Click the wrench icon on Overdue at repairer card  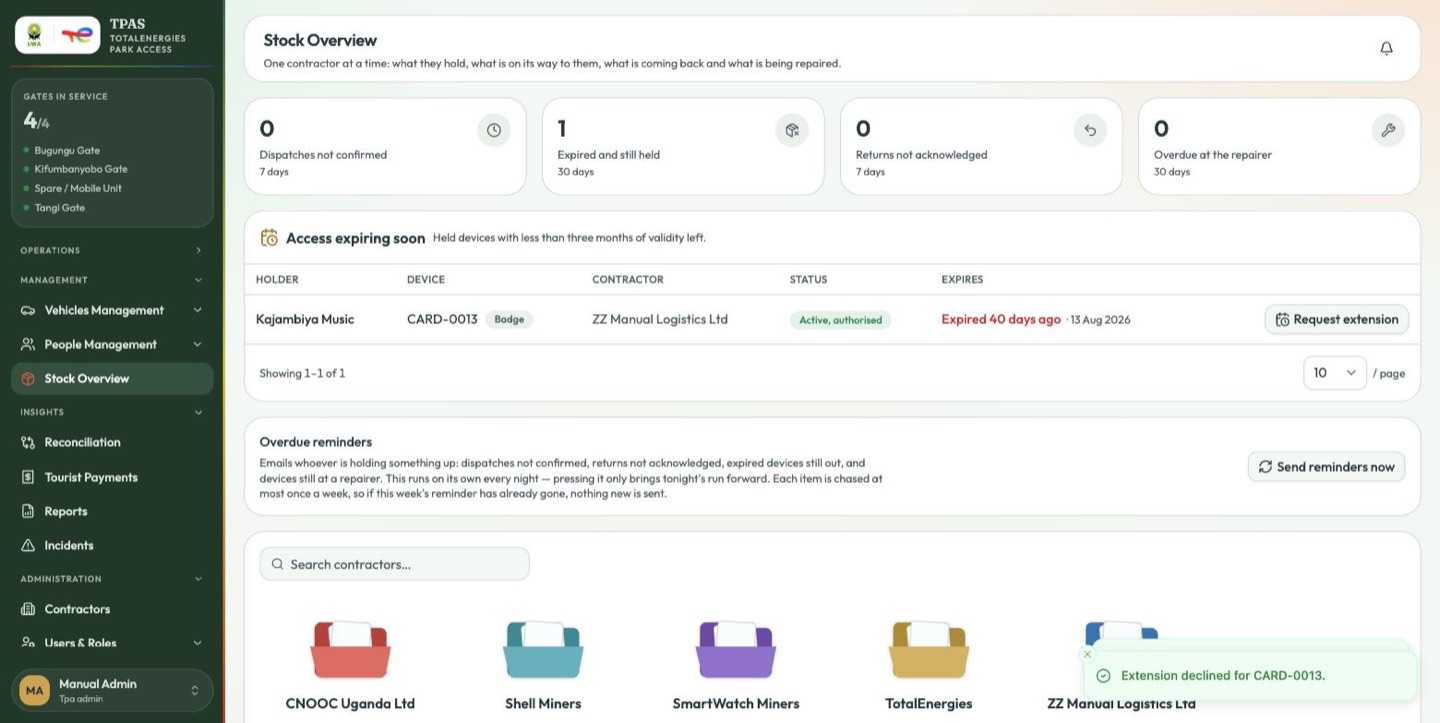point(1388,130)
